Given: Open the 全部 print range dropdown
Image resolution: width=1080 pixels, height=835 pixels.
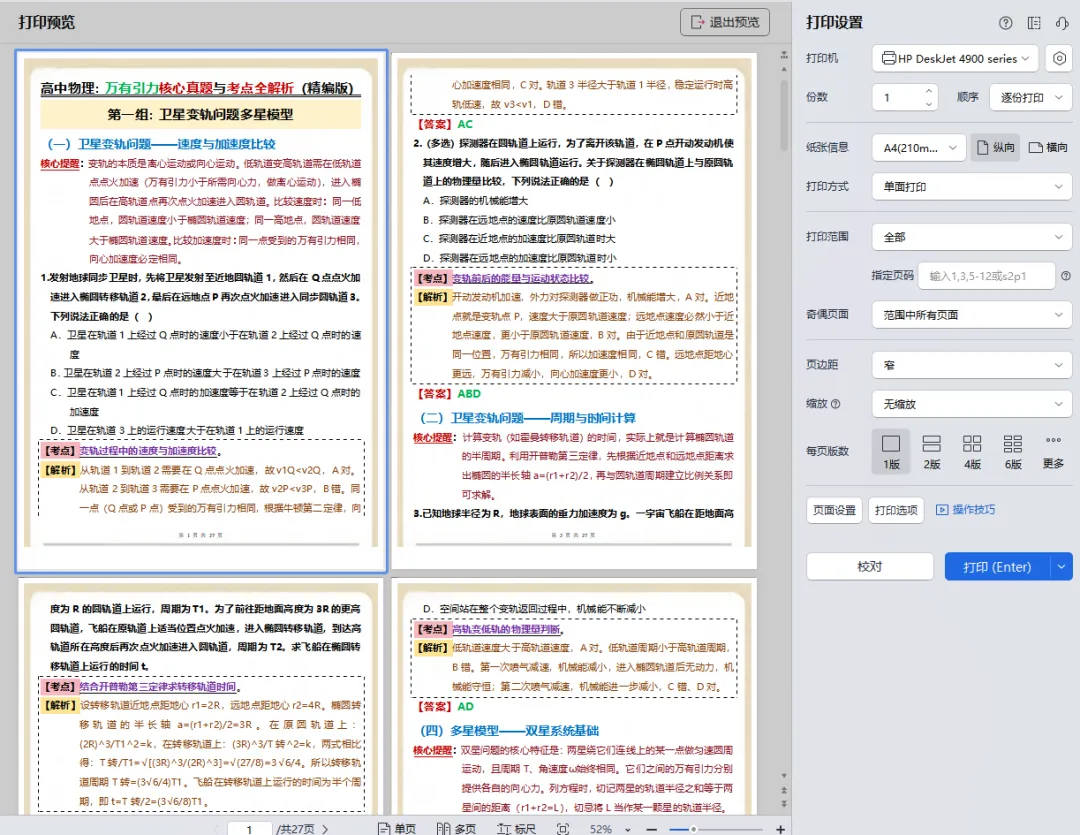Looking at the screenshot, I should (972, 237).
